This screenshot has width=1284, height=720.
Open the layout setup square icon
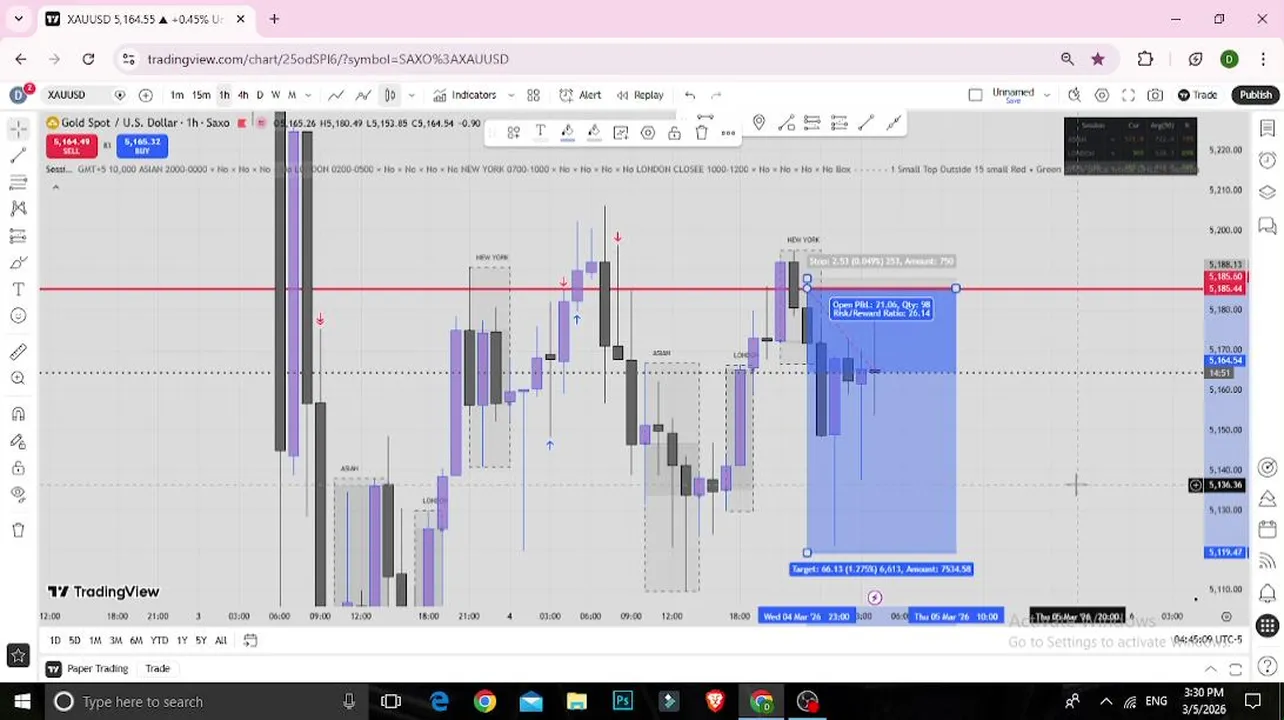pos(975,95)
